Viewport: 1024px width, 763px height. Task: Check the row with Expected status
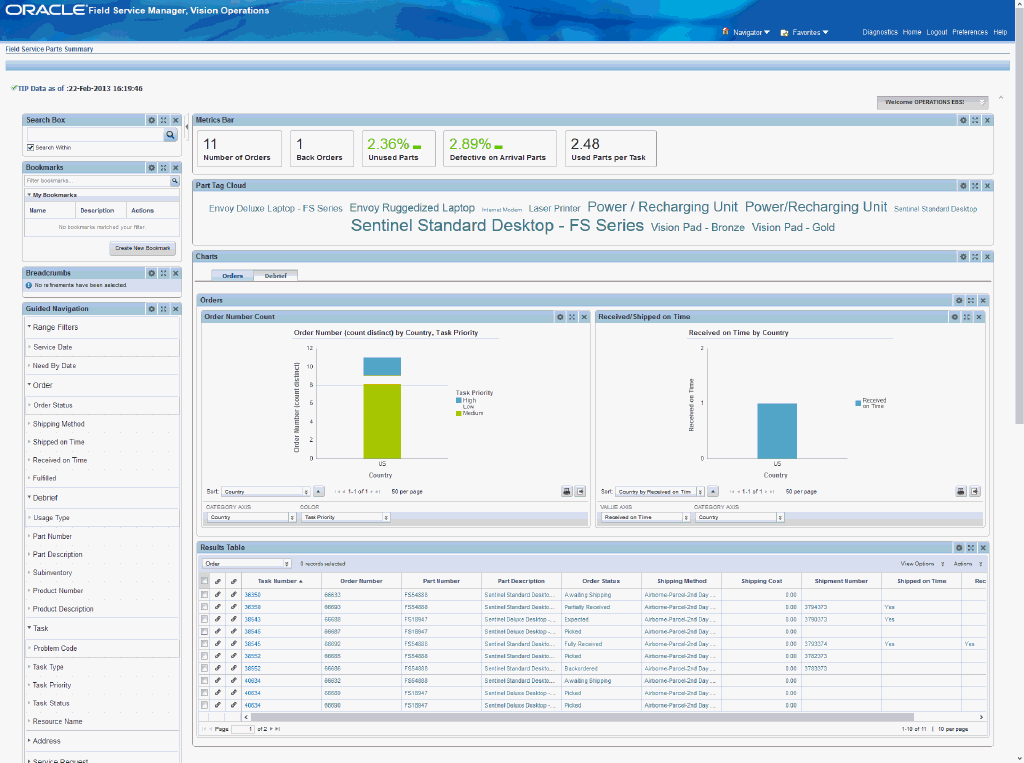click(x=204, y=619)
